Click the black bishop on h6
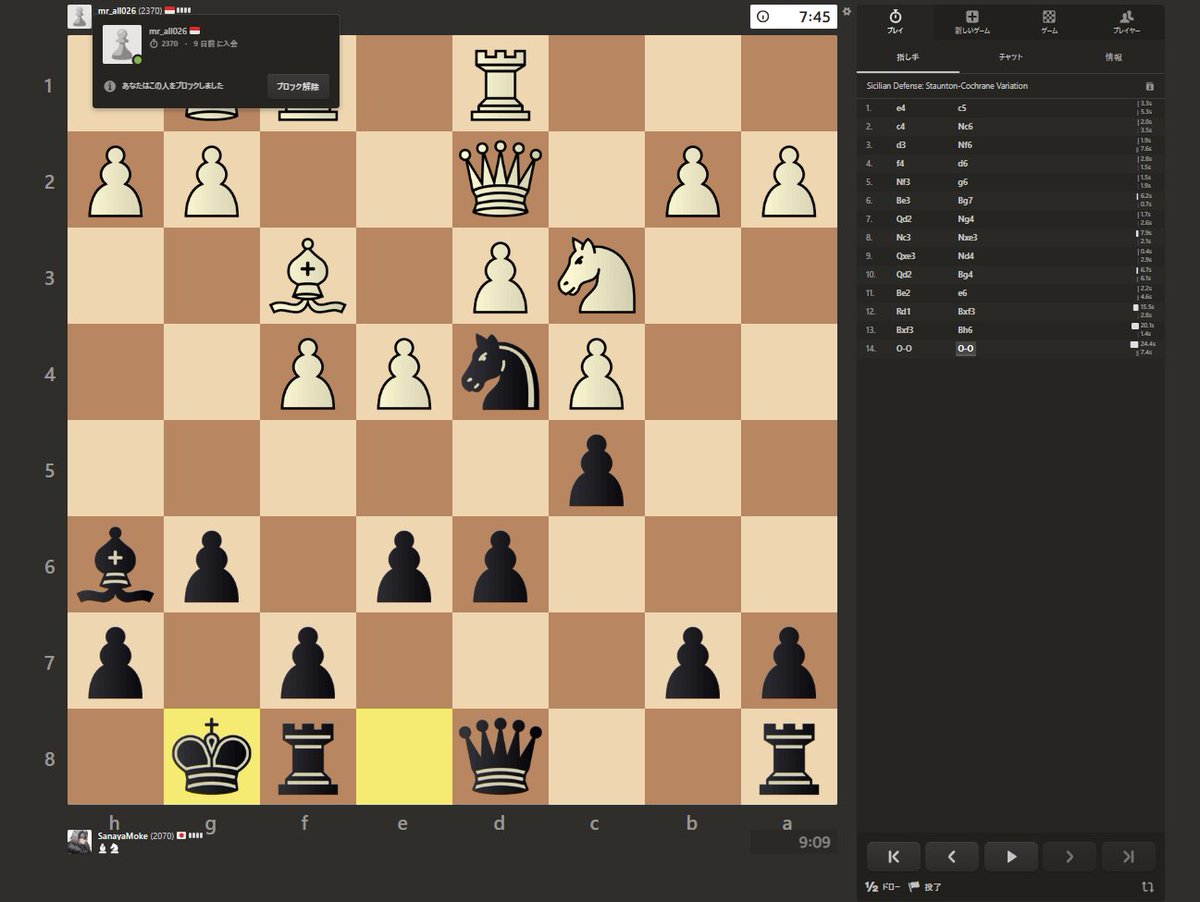The width and height of the screenshot is (1200, 902). click(x=115, y=564)
